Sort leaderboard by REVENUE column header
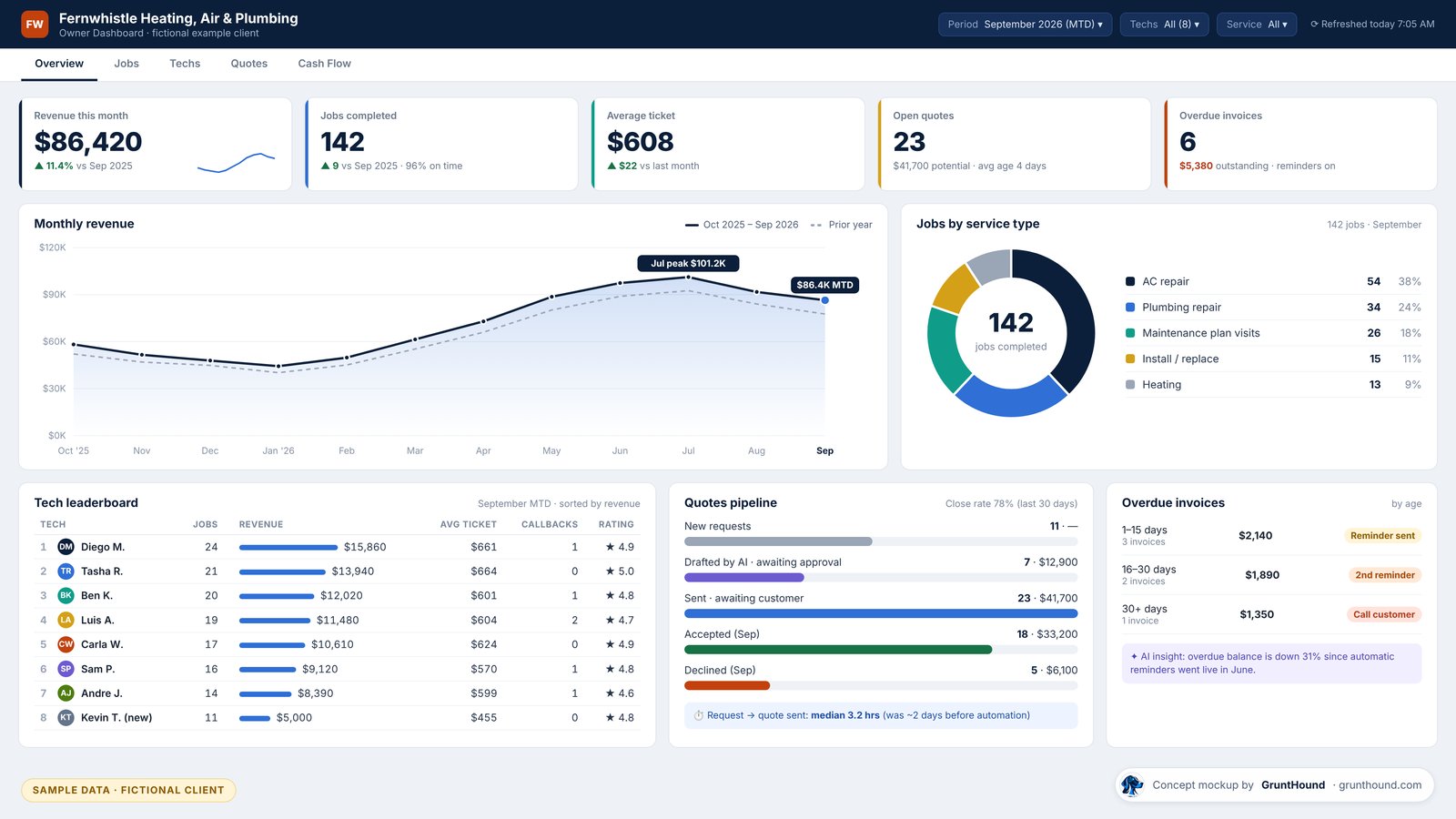1456x819 pixels. [x=261, y=525]
